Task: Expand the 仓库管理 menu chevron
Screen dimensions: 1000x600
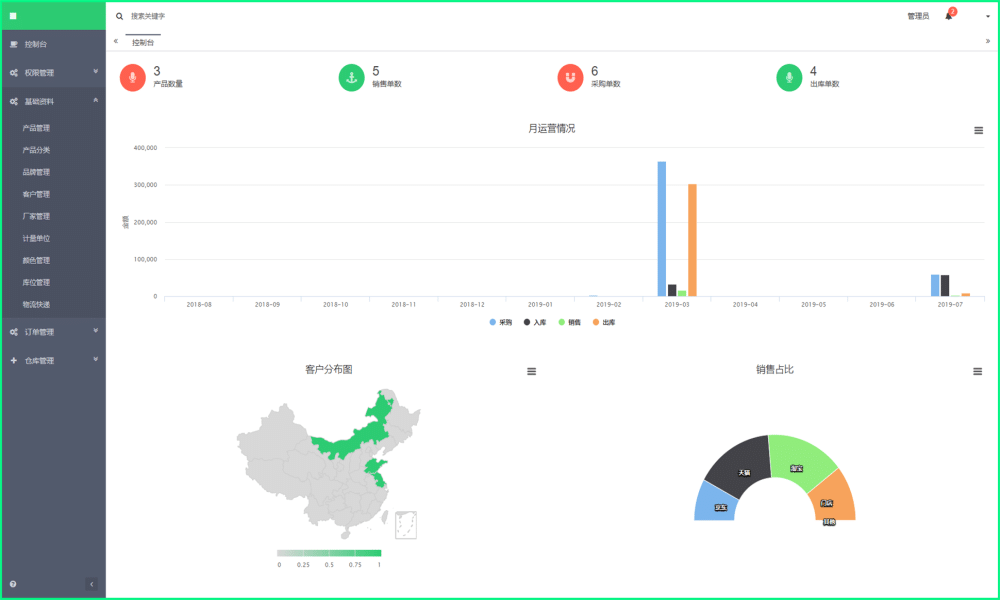Action: [x=96, y=360]
